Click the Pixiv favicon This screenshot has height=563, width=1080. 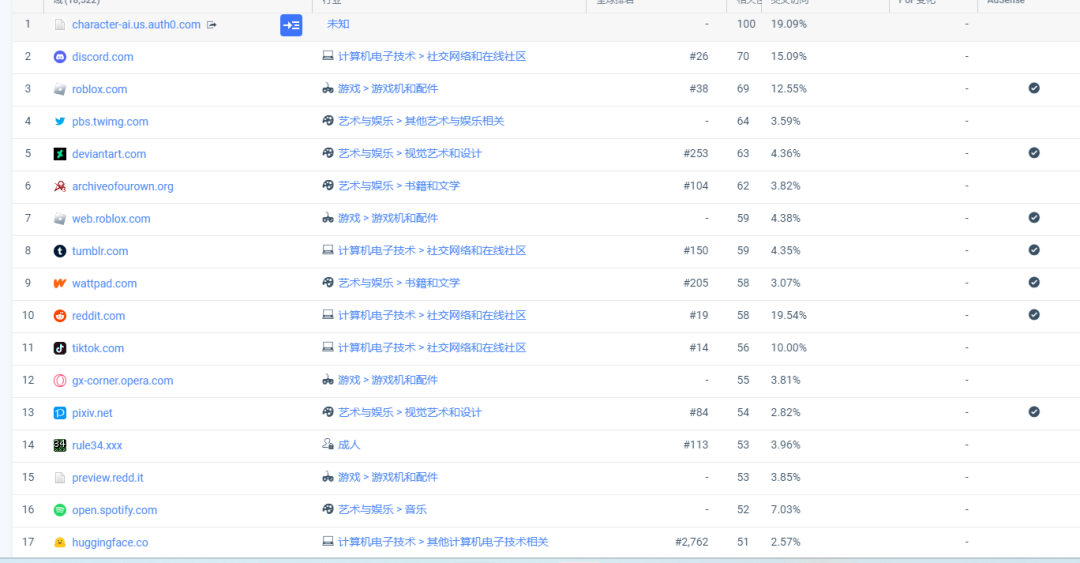pyautogui.click(x=60, y=413)
